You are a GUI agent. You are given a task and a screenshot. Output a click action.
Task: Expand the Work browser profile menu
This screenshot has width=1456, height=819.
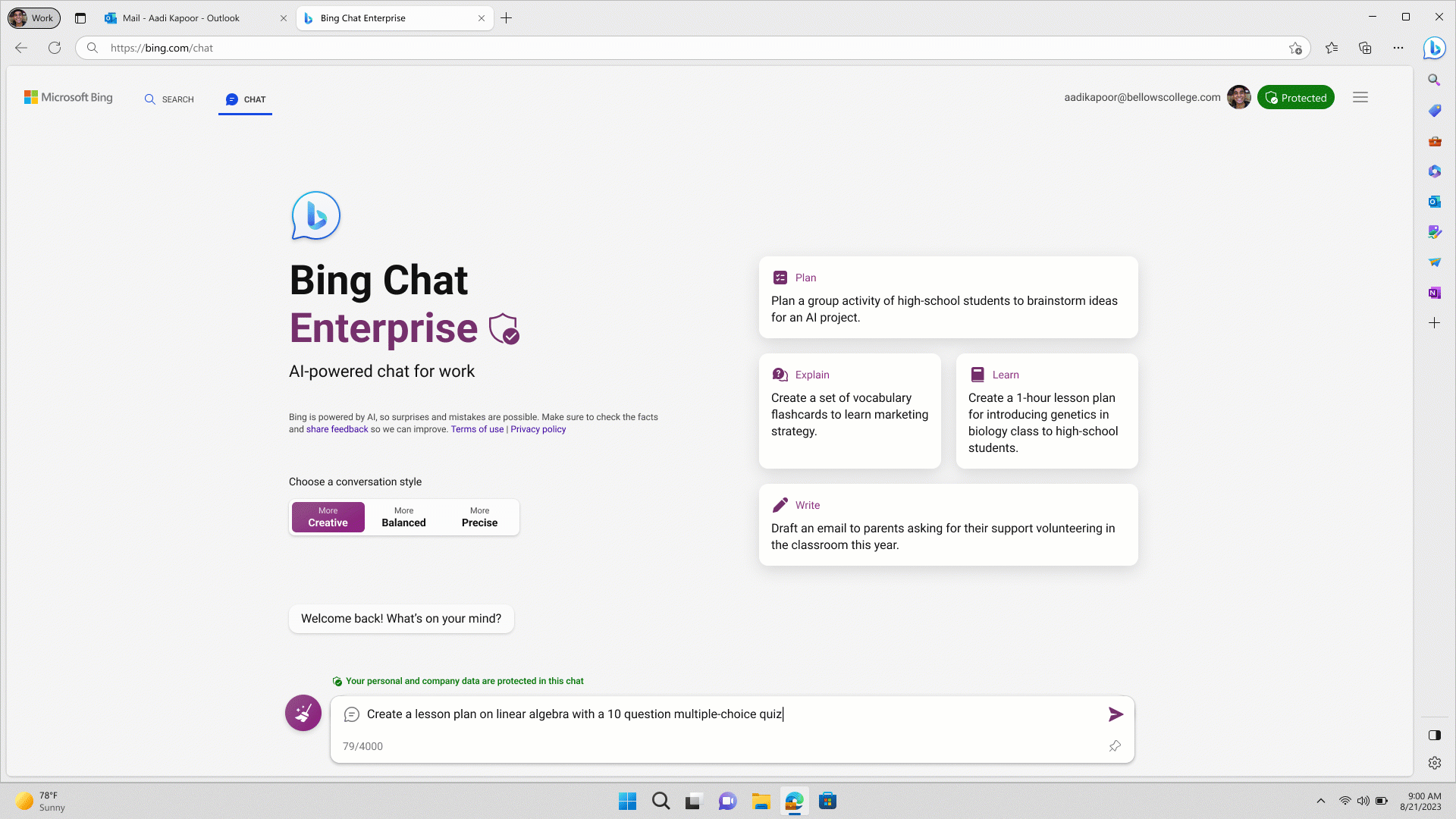pos(33,17)
